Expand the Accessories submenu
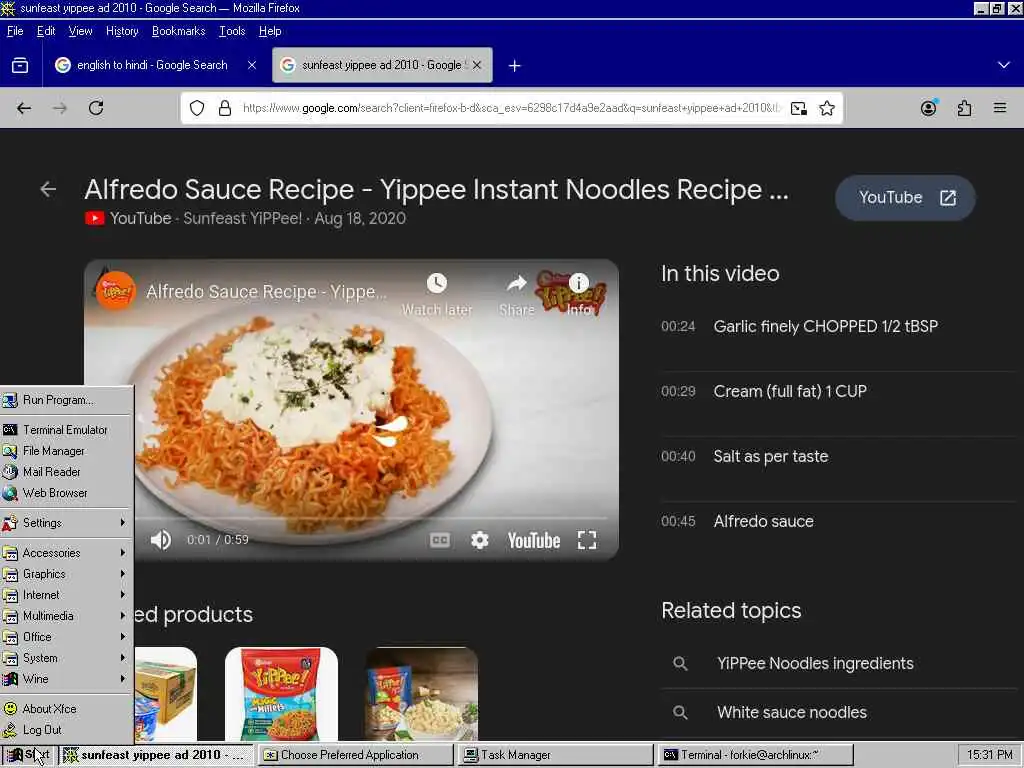This screenshot has height=768, width=1024. tap(67, 552)
